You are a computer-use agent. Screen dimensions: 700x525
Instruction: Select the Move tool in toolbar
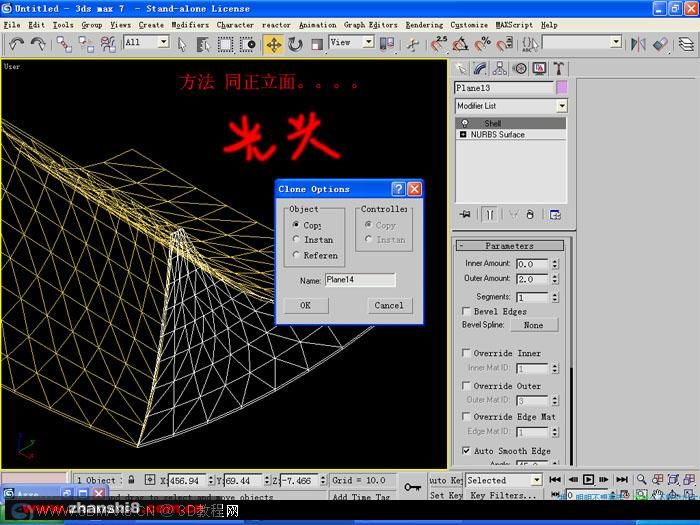(x=273, y=44)
